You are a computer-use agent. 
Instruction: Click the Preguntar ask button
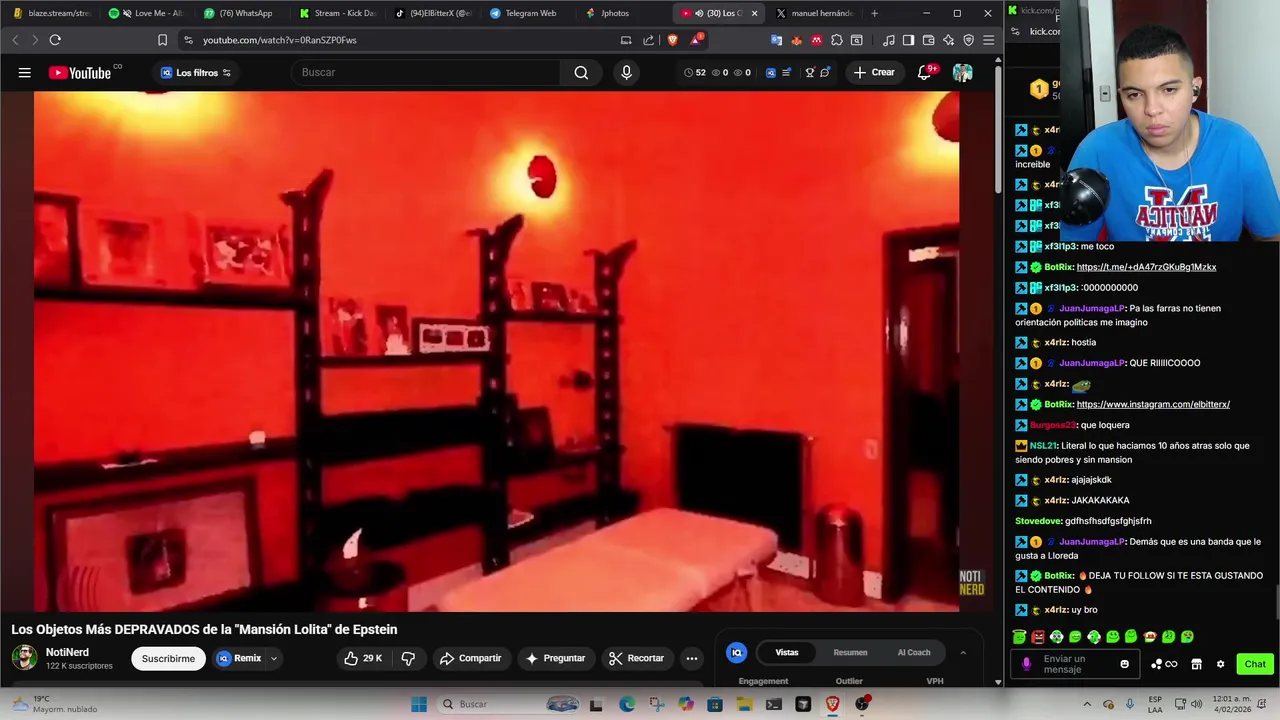tap(555, 658)
